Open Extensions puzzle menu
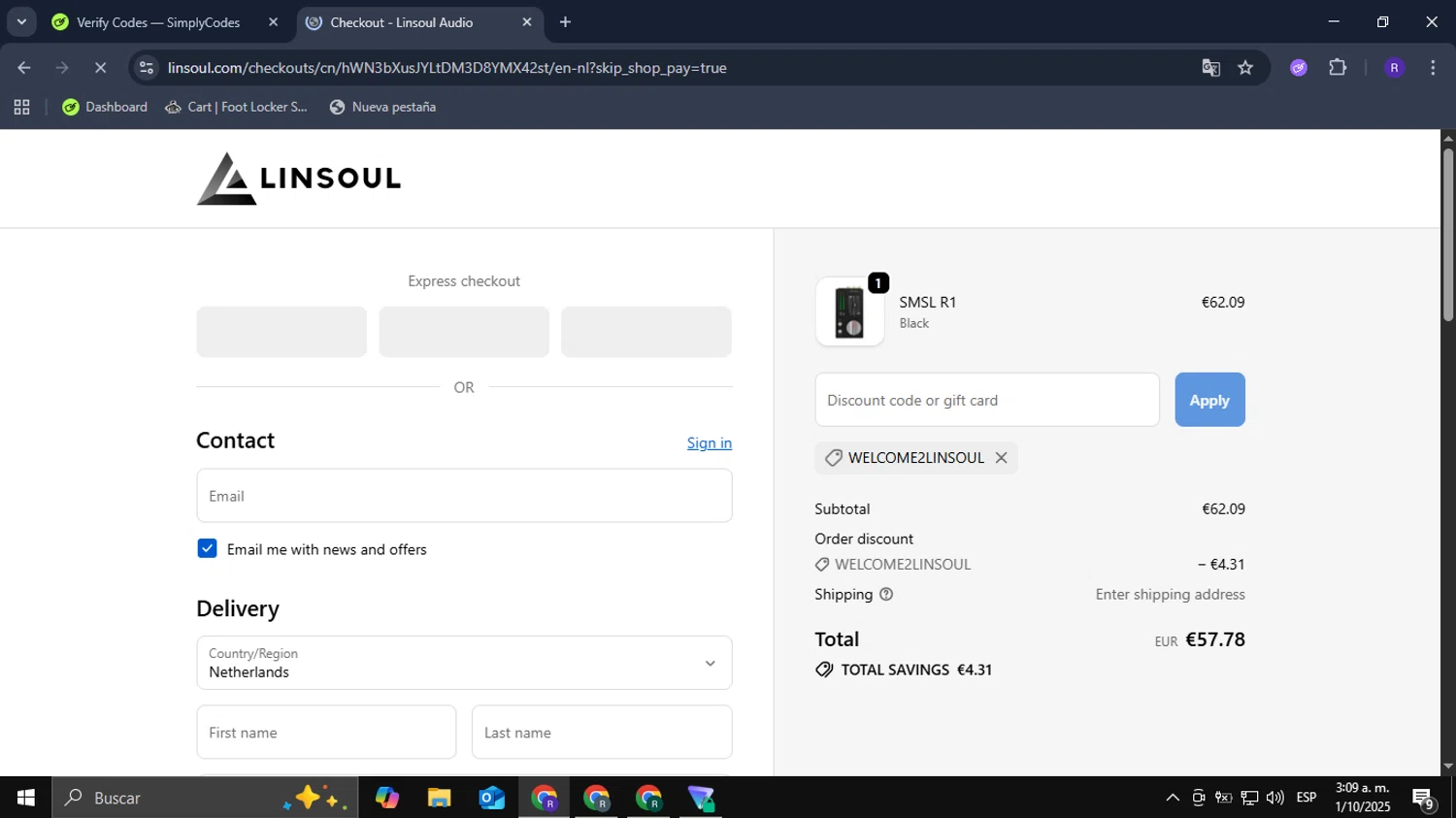1456x818 pixels. (1338, 68)
